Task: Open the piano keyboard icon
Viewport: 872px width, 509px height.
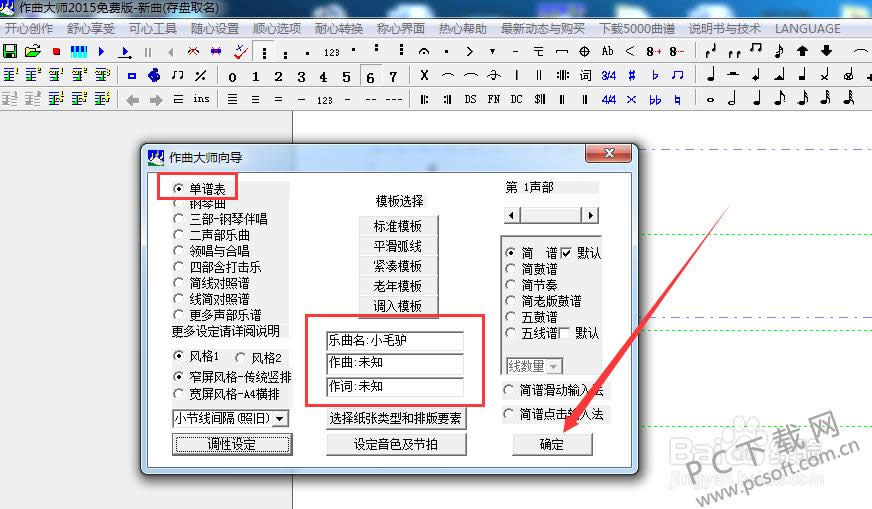Action: point(79,51)
